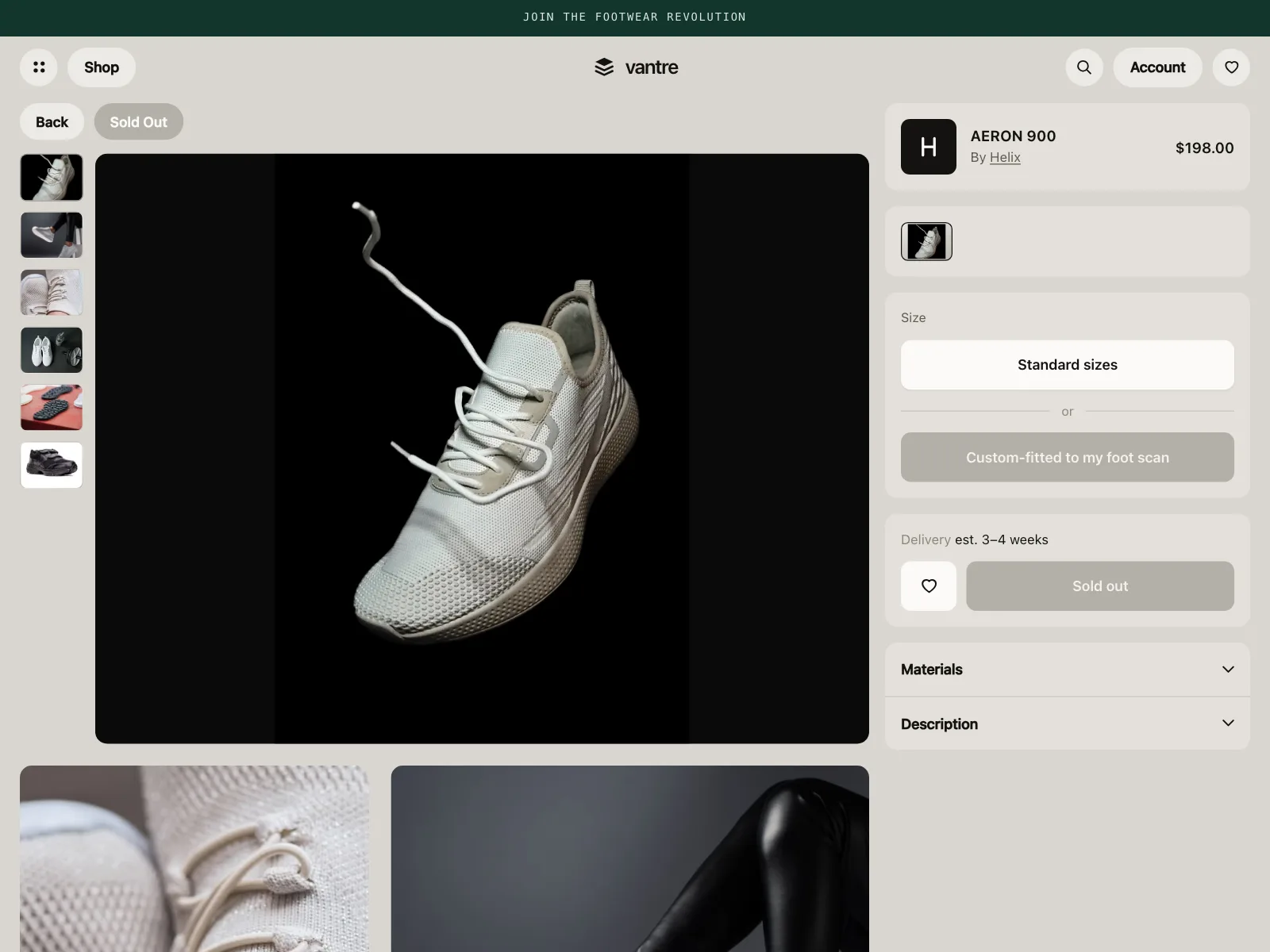Image resolution: width=1270 pixels, height=952 pixels.
Task: Select fifth thumbnail of black soles on red
Action: click(x=52, y=407)
